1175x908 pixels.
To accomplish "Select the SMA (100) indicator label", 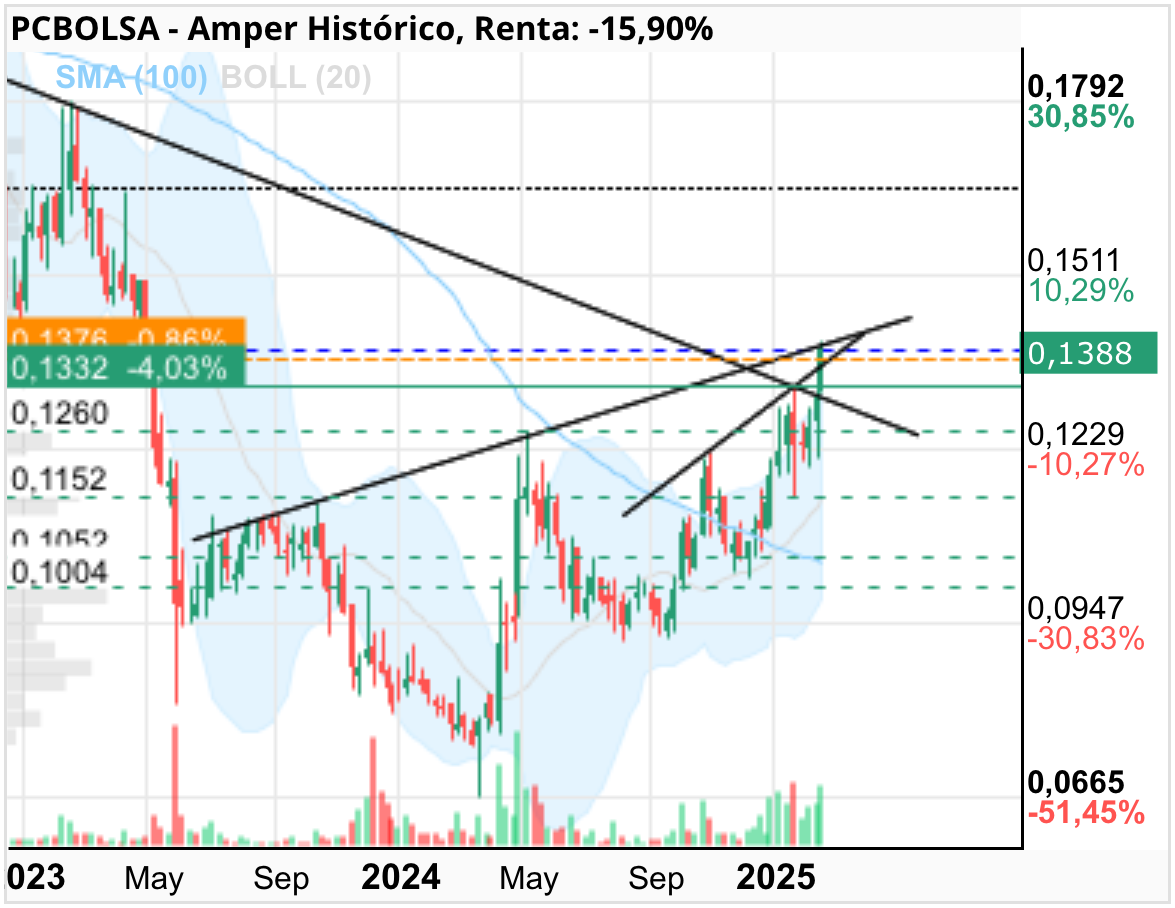I will coord(131,77).
